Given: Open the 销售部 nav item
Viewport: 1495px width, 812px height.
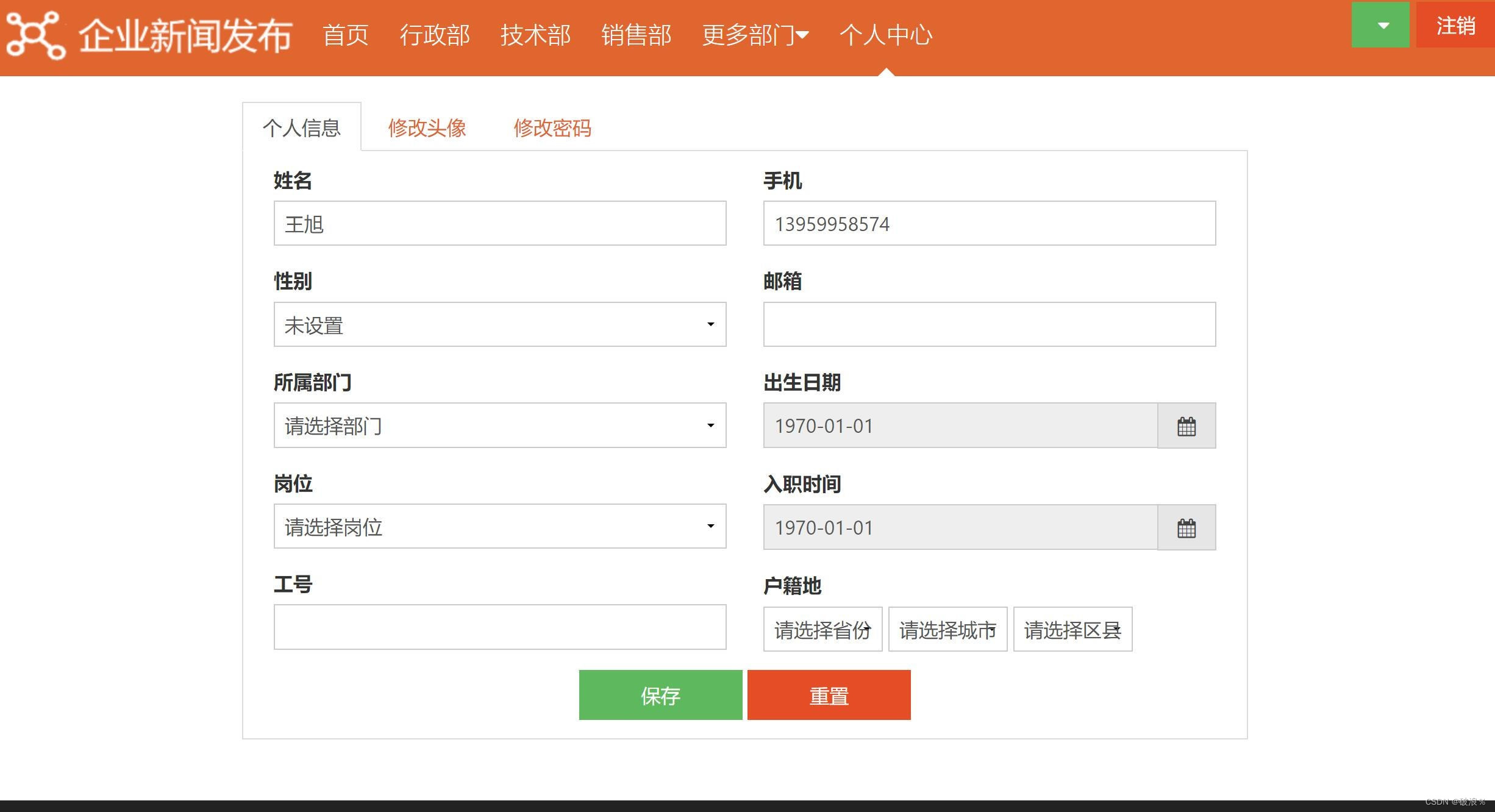Looking at the screenshot, I should click(x=637, y=35).
